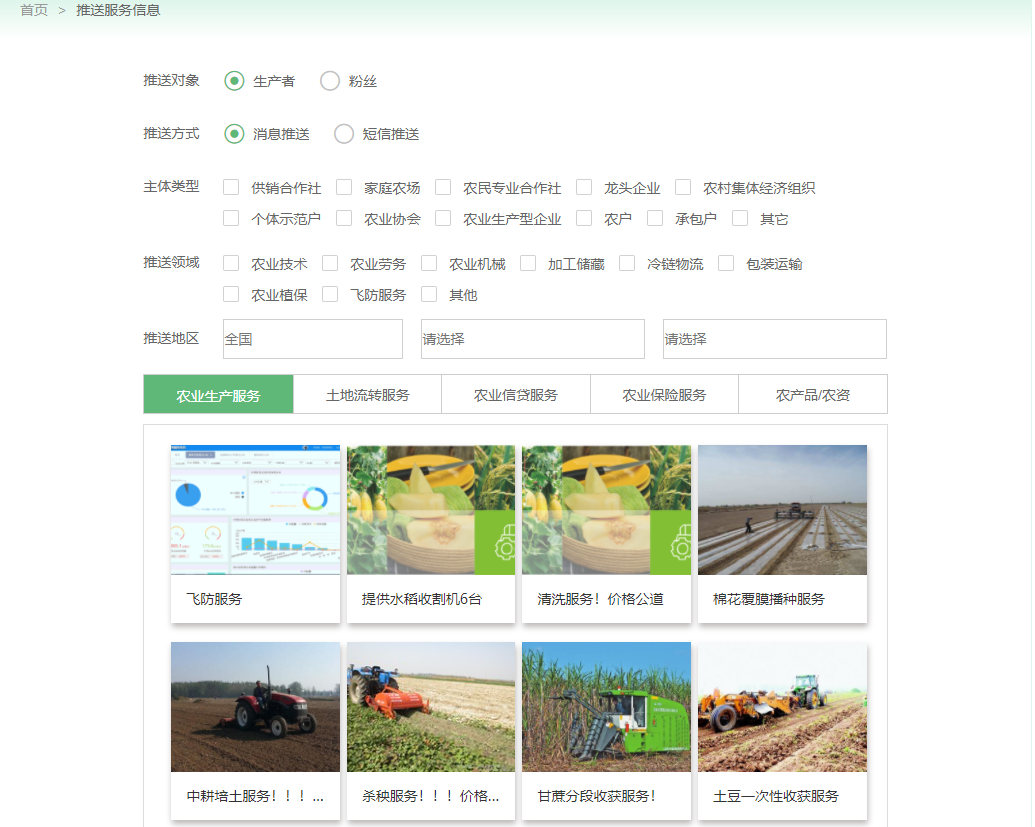Choose 短信推送 as push method

tap(344, 134)
